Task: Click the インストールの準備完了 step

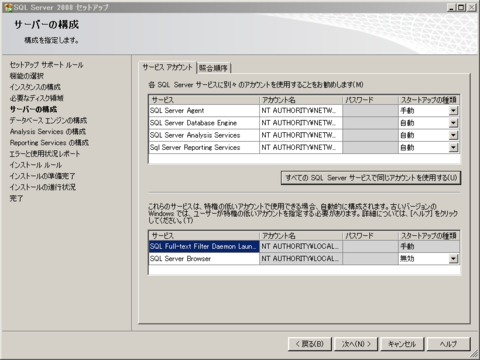Action: click(42, 176)
